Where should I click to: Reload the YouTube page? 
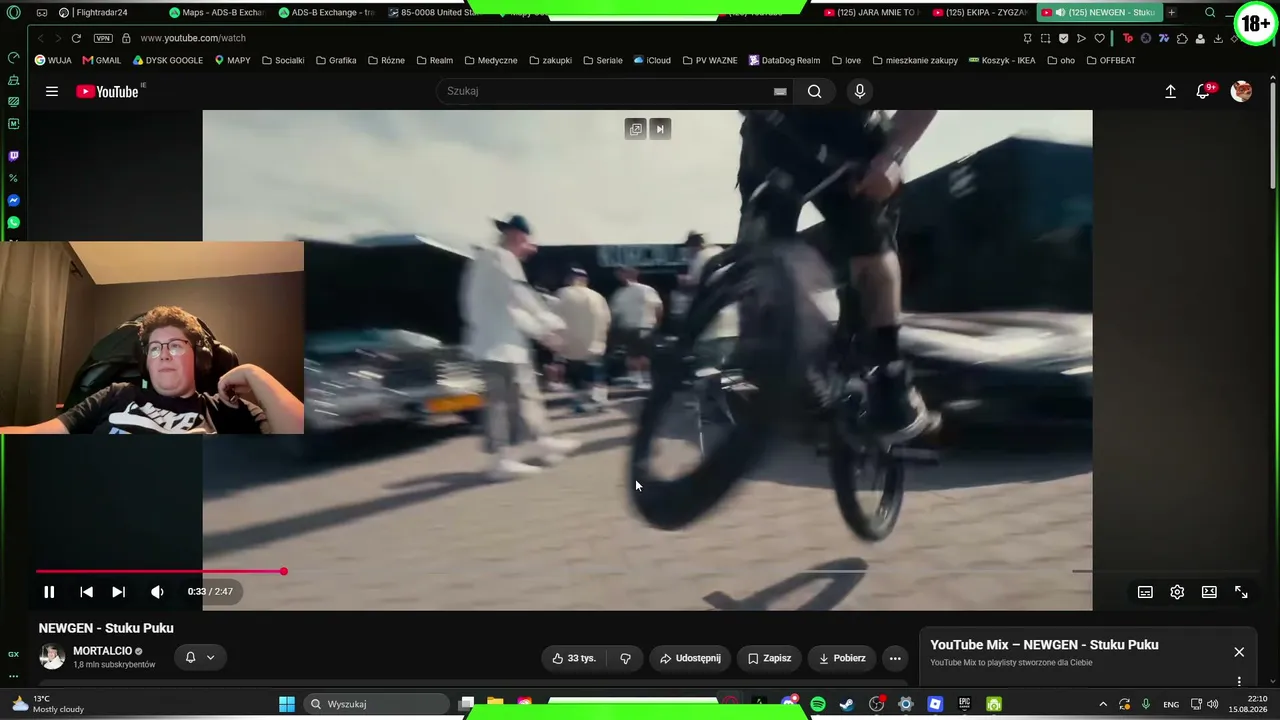[x=76, y=38]
